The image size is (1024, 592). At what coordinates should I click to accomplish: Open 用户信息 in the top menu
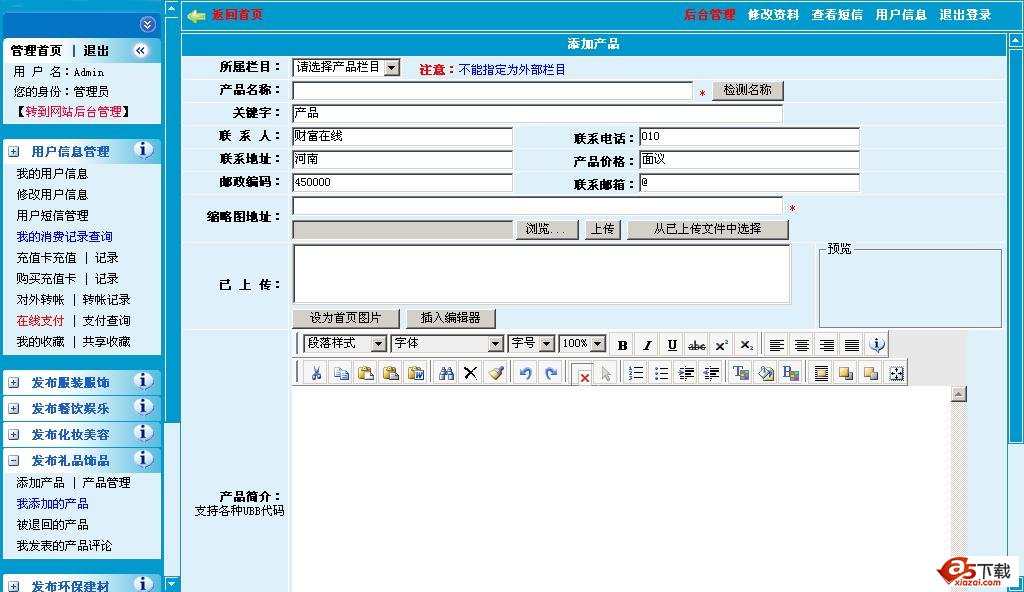coord(901,14)
